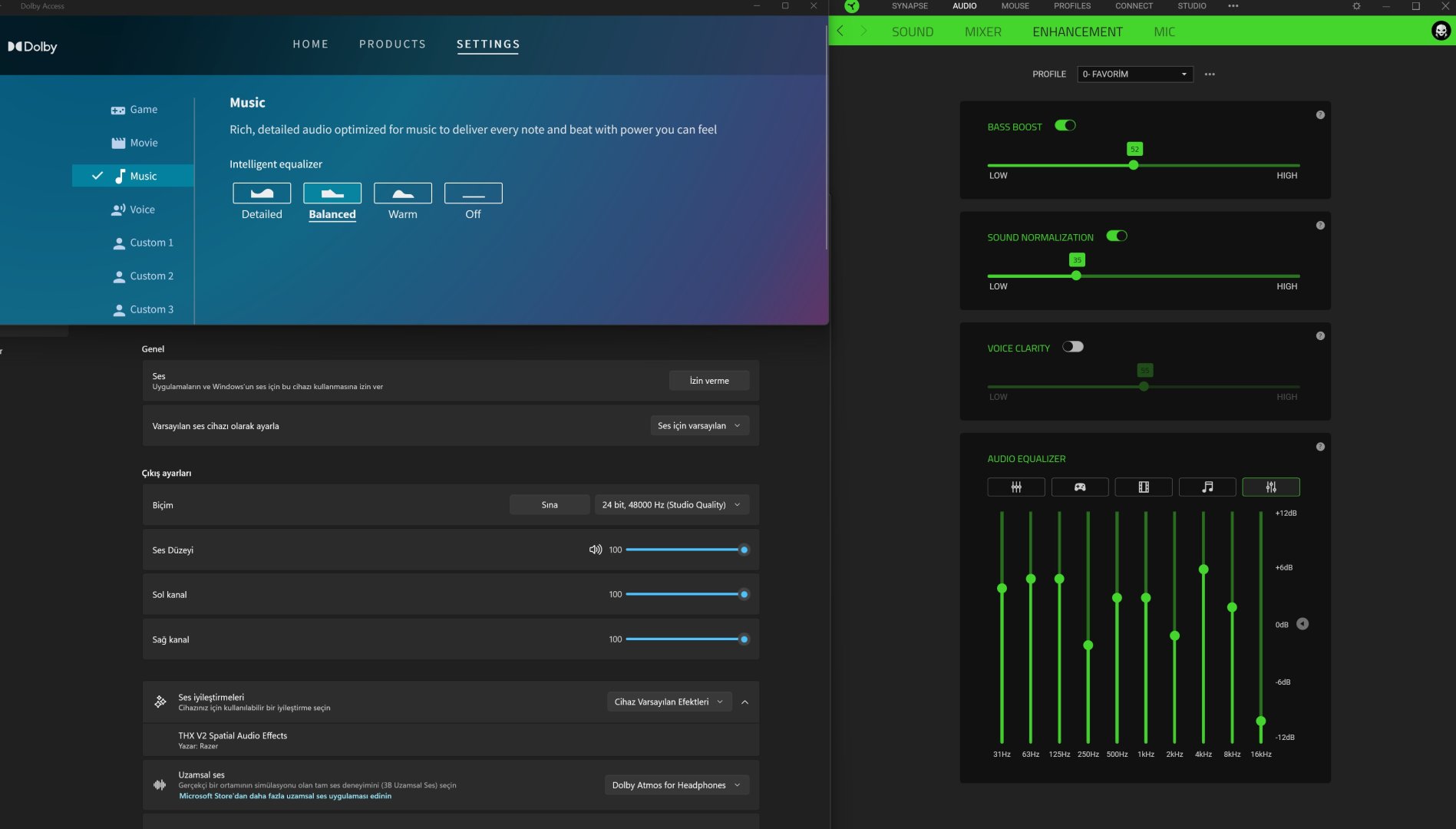Select the Movie equalizer preset icon in Razer
Viewport: 1456px width, 829px height.
click(1144, 487)
